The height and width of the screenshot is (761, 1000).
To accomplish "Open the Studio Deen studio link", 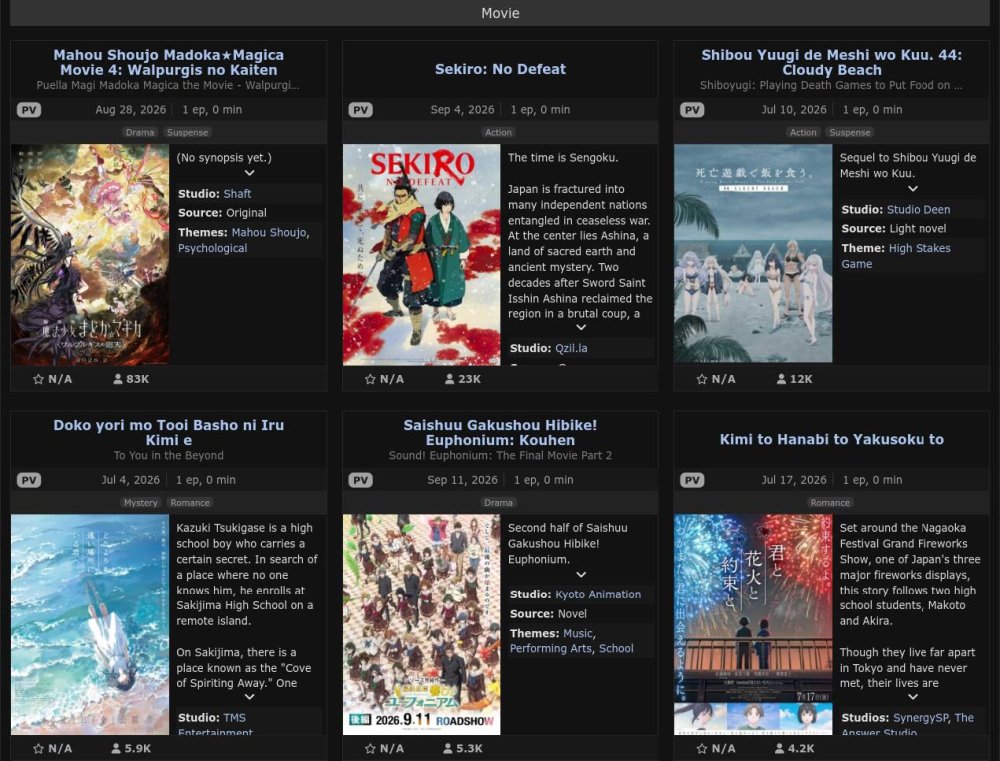I will (x=918, y=210).
